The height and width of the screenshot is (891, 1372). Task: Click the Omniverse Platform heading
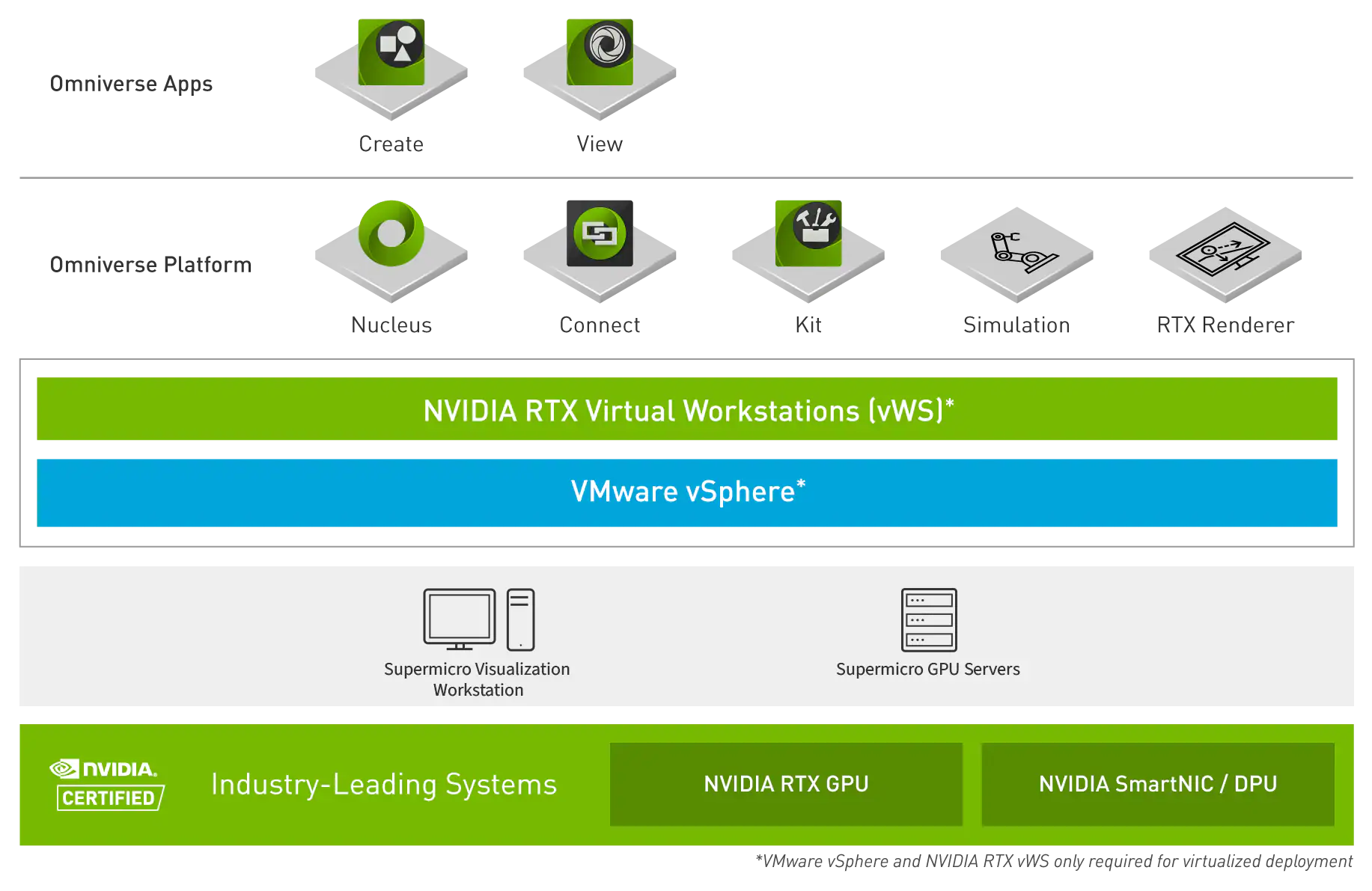pyautogui.click(x=150, y=265)
